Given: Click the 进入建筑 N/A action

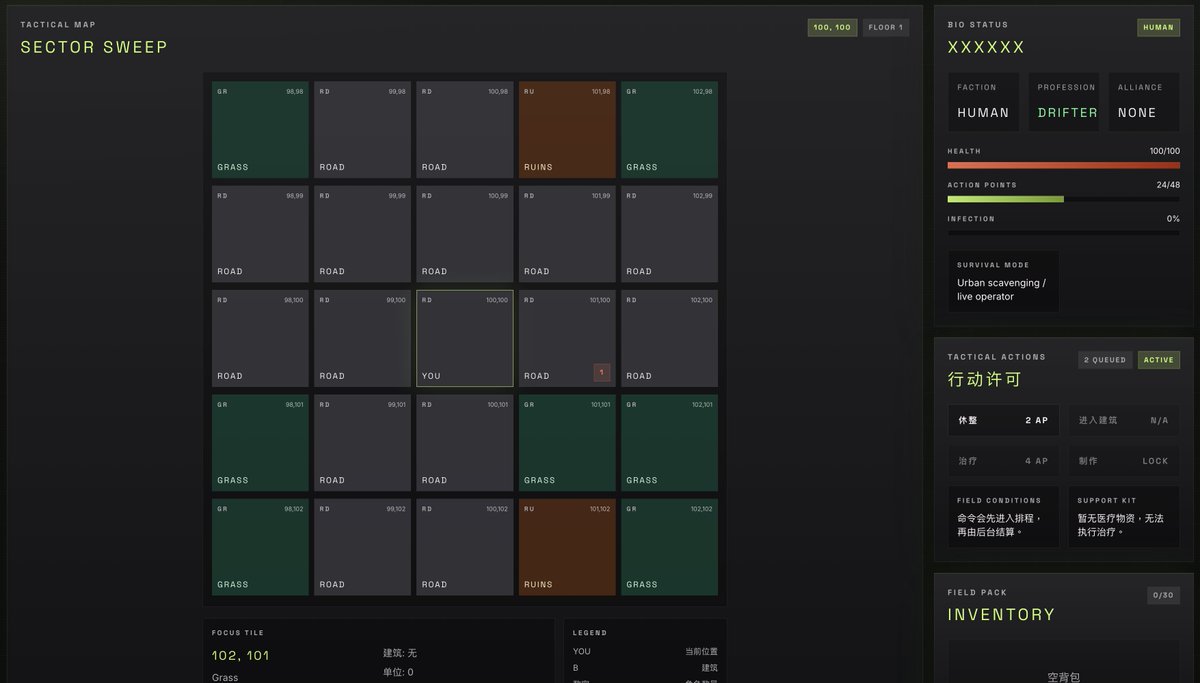Looking at the screenshot, I should click(1123, 420).
